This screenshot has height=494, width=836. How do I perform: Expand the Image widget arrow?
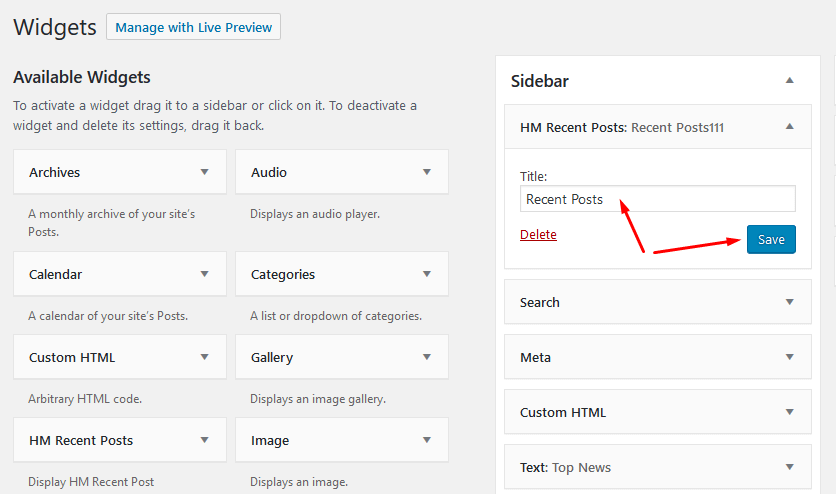pyautogui.click(x=427, y=440)
